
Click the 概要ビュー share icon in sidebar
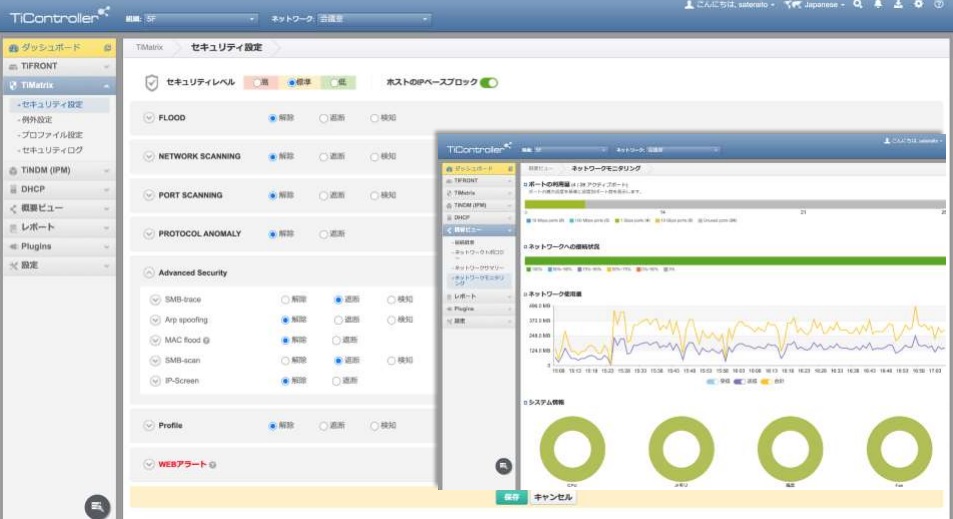[13, 208]
